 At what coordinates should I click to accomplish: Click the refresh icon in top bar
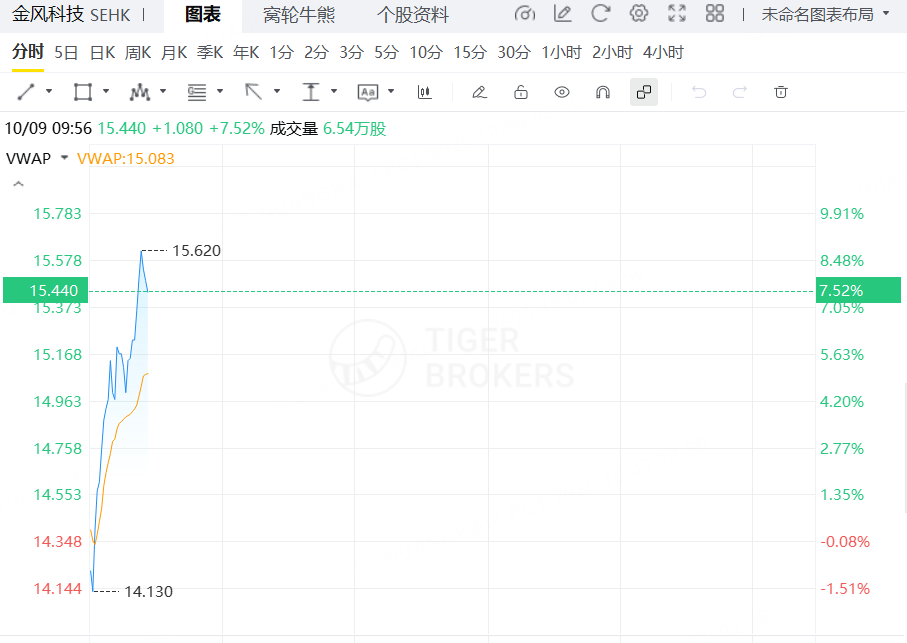tap(601, 14)
